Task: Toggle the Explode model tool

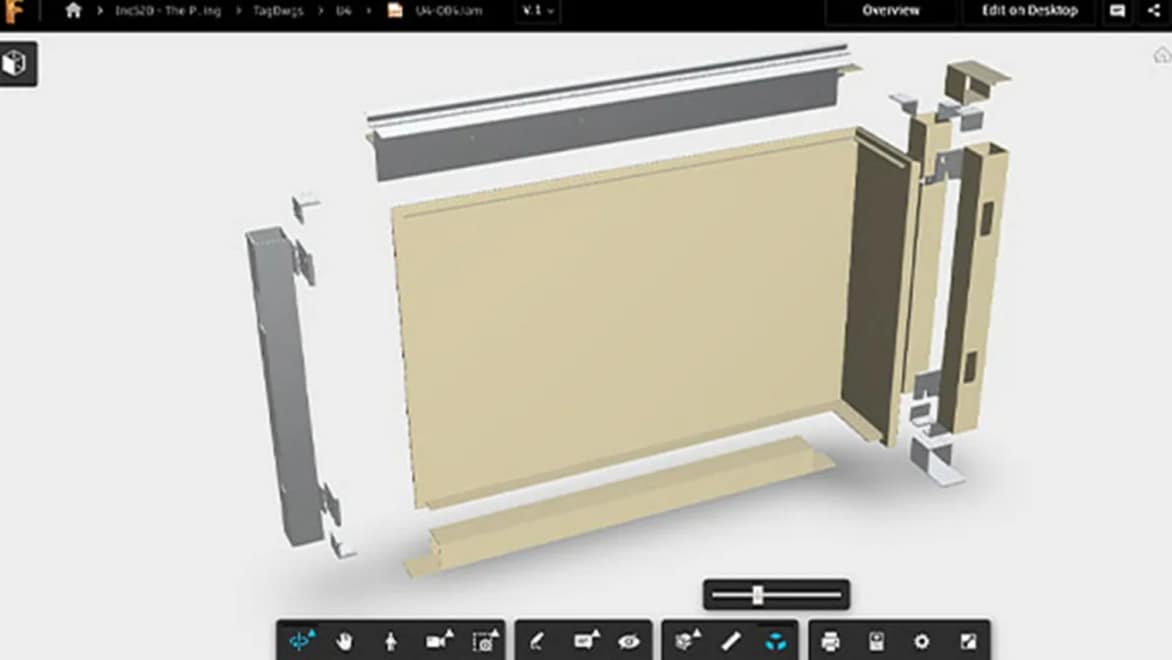Action: pyautogui.click(x=775, y=641)
